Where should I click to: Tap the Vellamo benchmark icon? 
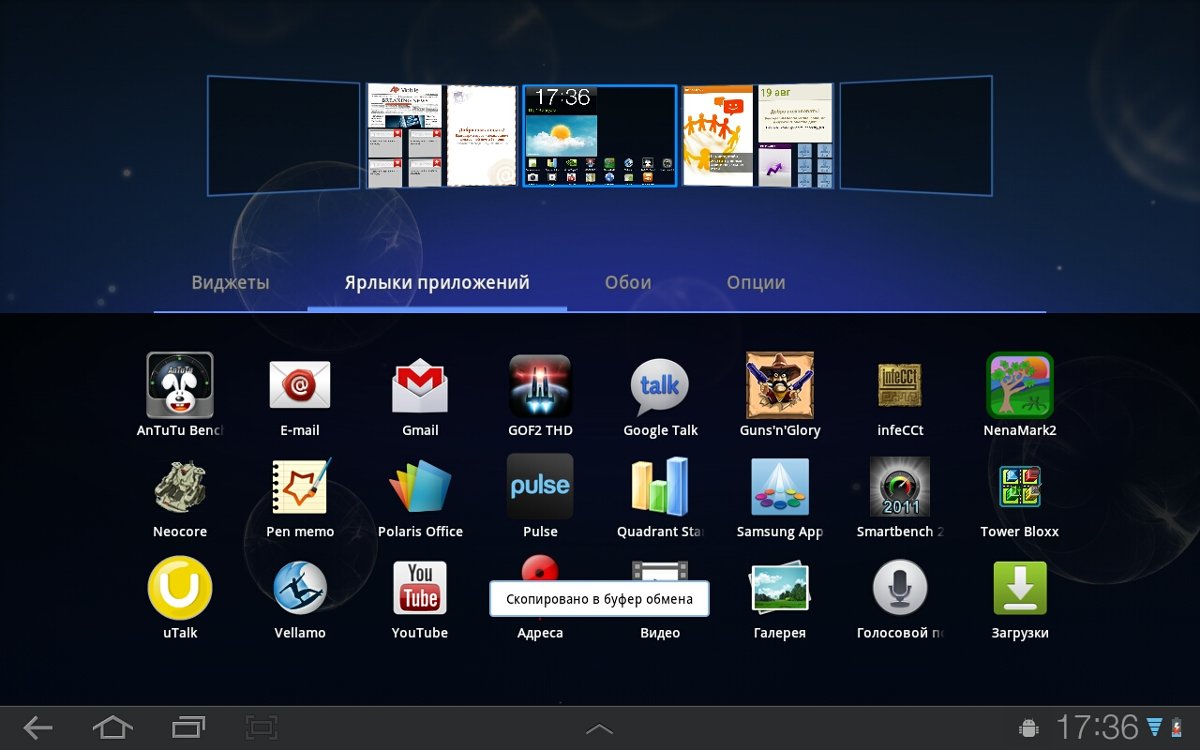pos(300,588)
